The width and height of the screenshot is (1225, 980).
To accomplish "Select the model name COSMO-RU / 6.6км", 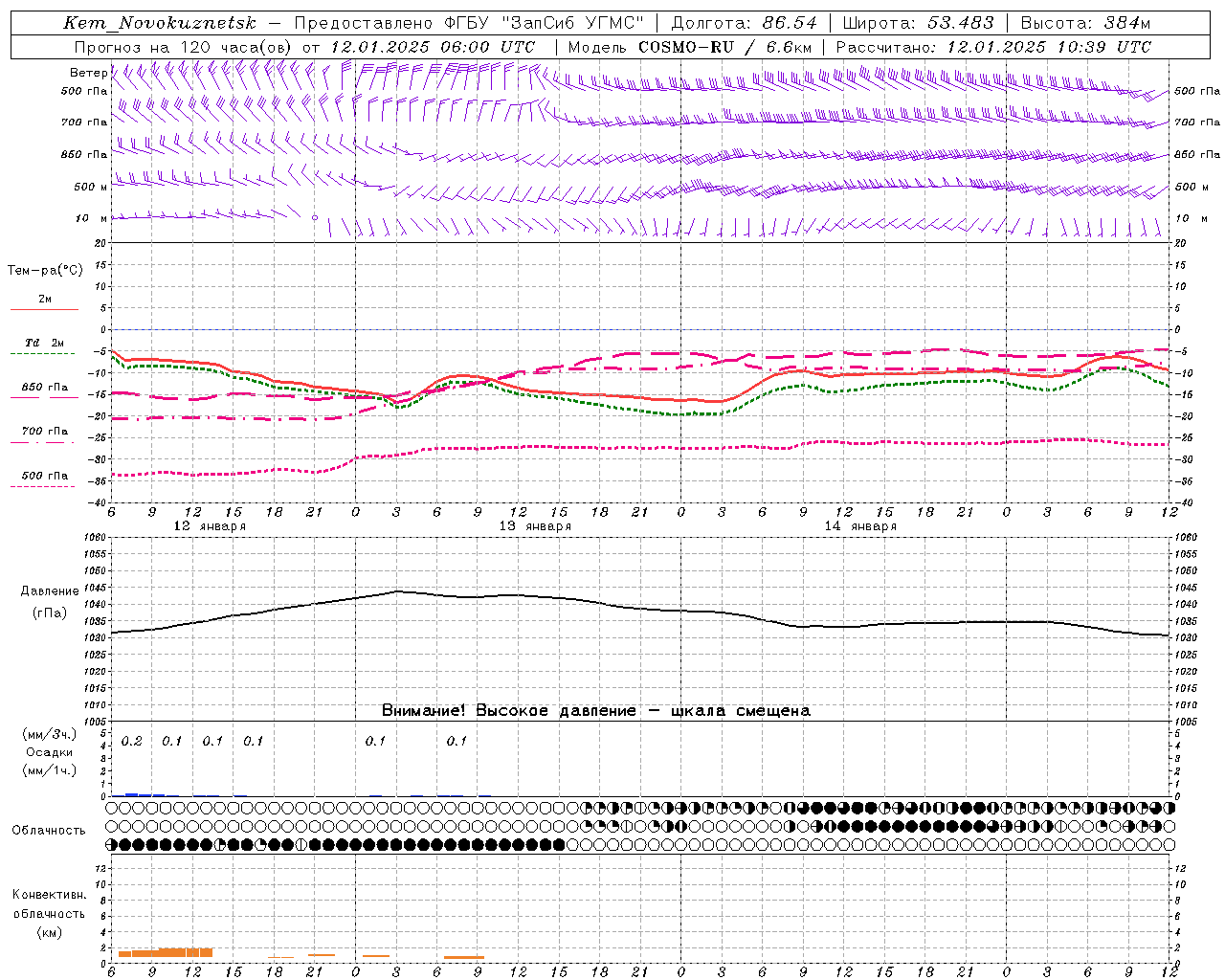I will pyautogui.click(x=724, y=47).
